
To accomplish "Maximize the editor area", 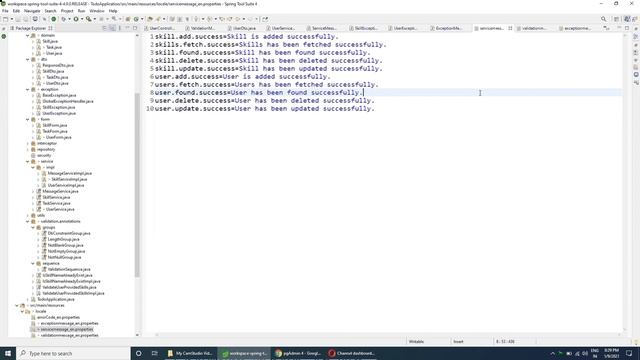I will pyautogui.click(x=627, y=28).
